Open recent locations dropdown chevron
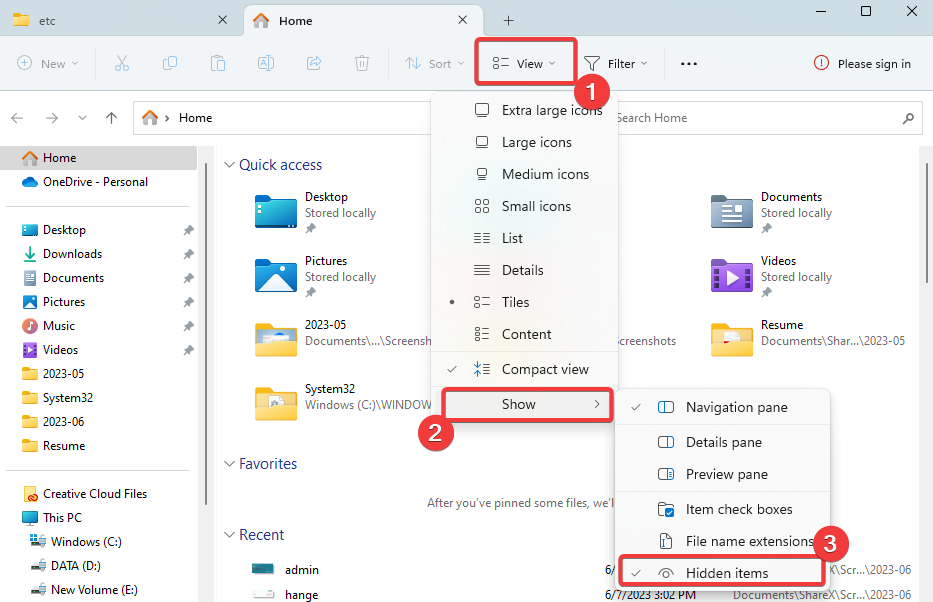The image size is (933, 602). tap(82, 118)
